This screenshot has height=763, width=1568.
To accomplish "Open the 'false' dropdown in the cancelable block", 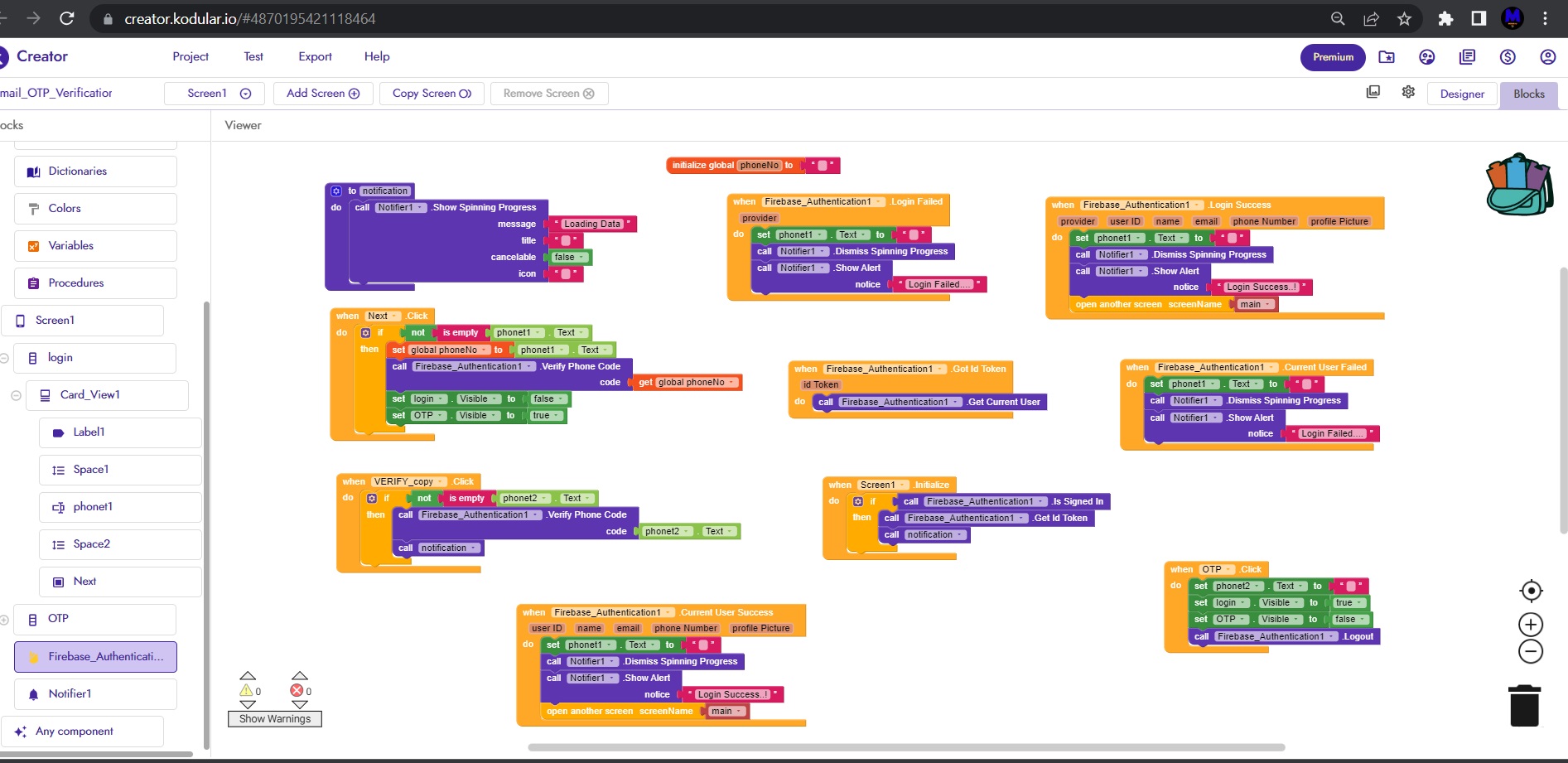I will click(x=582, y=258).
